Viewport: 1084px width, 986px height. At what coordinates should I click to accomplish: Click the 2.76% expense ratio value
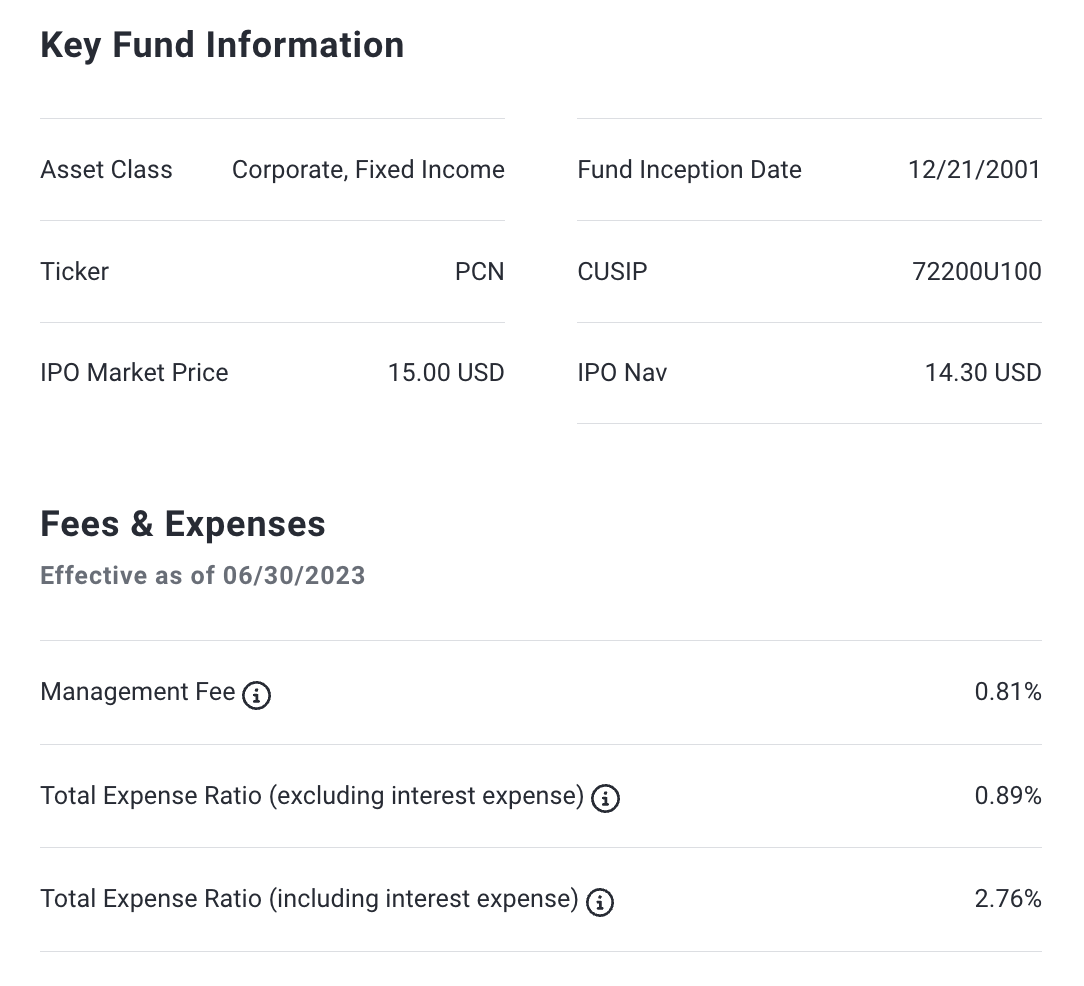coord(1007,899)
